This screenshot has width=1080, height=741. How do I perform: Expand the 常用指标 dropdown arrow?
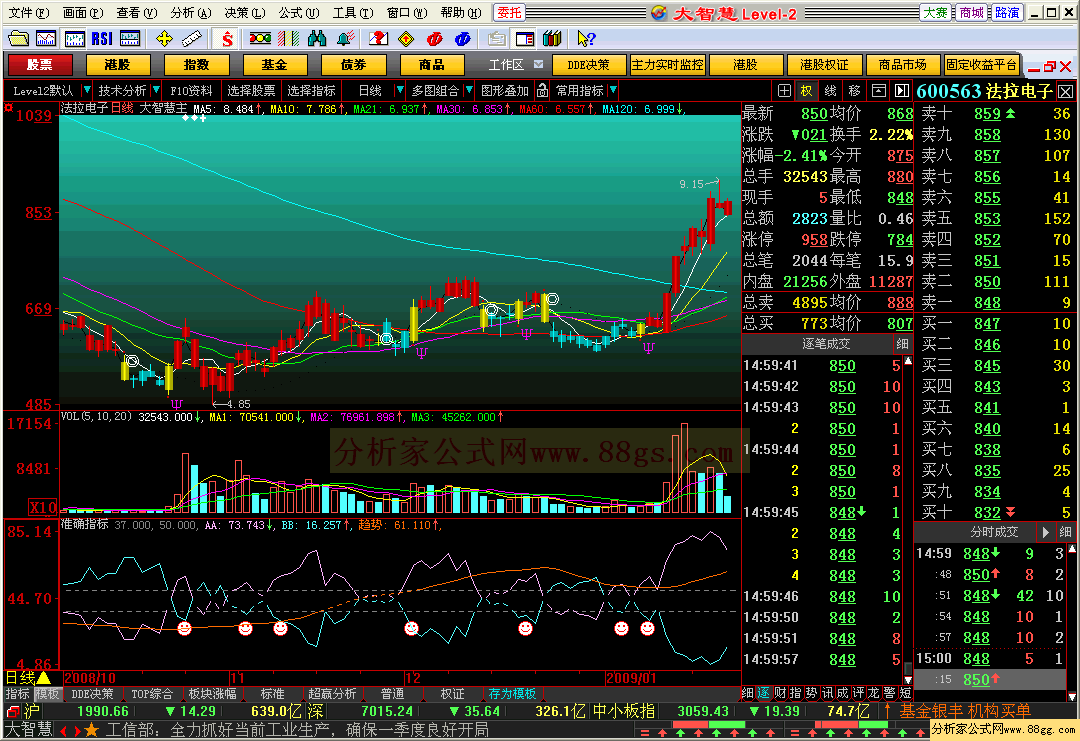tap(613, 90)
